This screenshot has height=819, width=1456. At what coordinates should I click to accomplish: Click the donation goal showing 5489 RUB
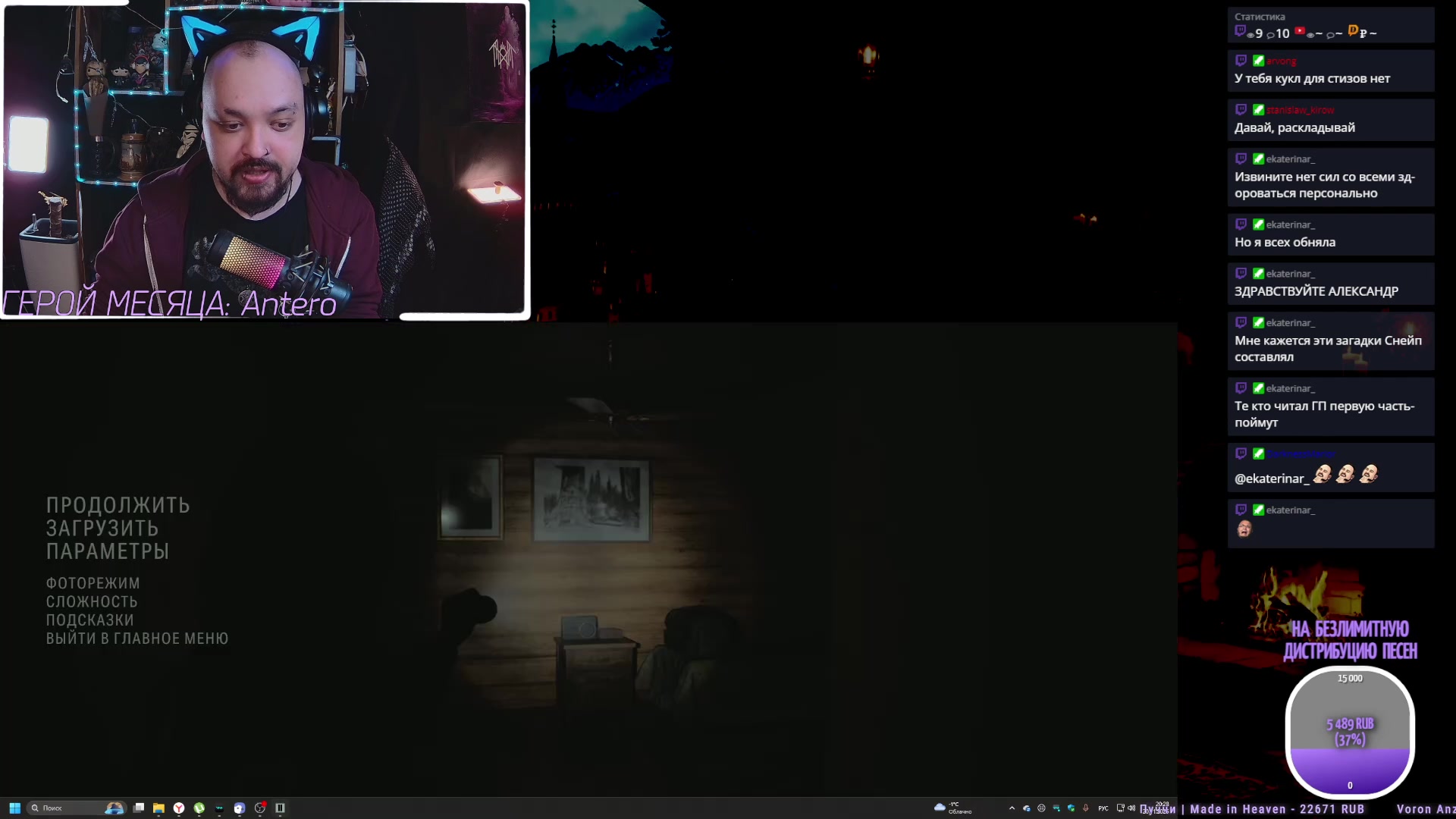(x=1349, y=730)
